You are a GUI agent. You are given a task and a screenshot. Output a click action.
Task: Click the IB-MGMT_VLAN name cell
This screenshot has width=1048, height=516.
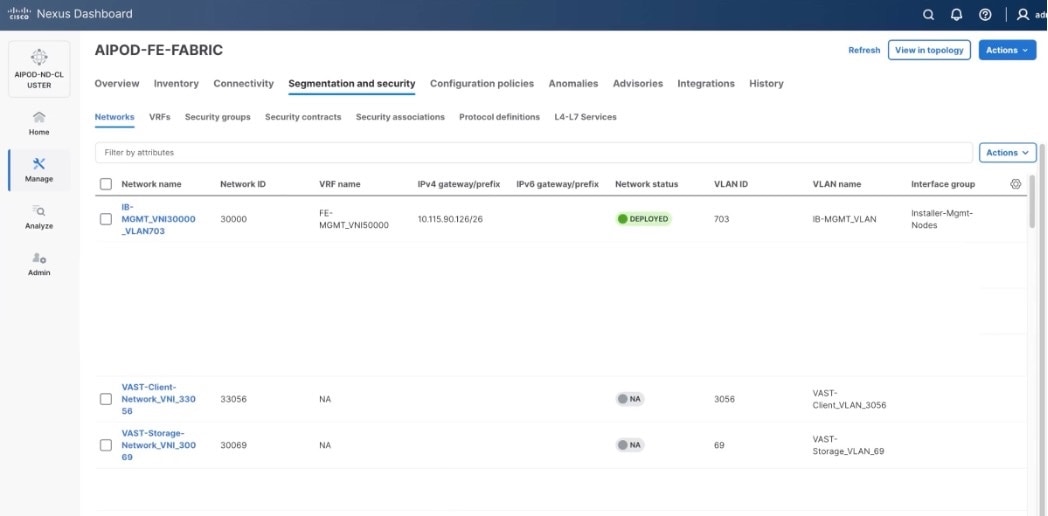coord(844,219)
